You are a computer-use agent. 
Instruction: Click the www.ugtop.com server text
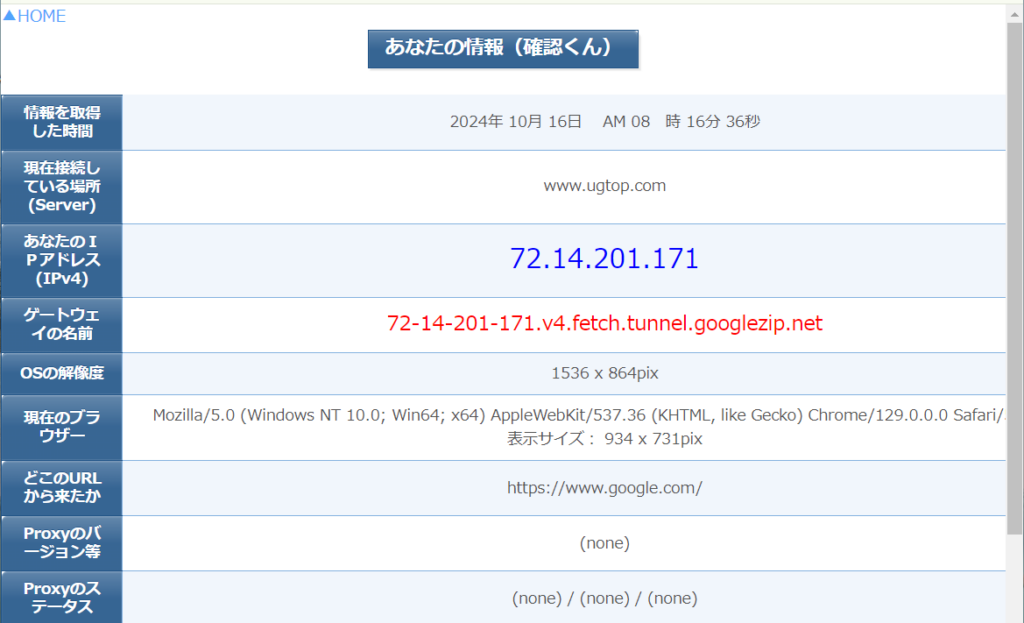point(604,185)
